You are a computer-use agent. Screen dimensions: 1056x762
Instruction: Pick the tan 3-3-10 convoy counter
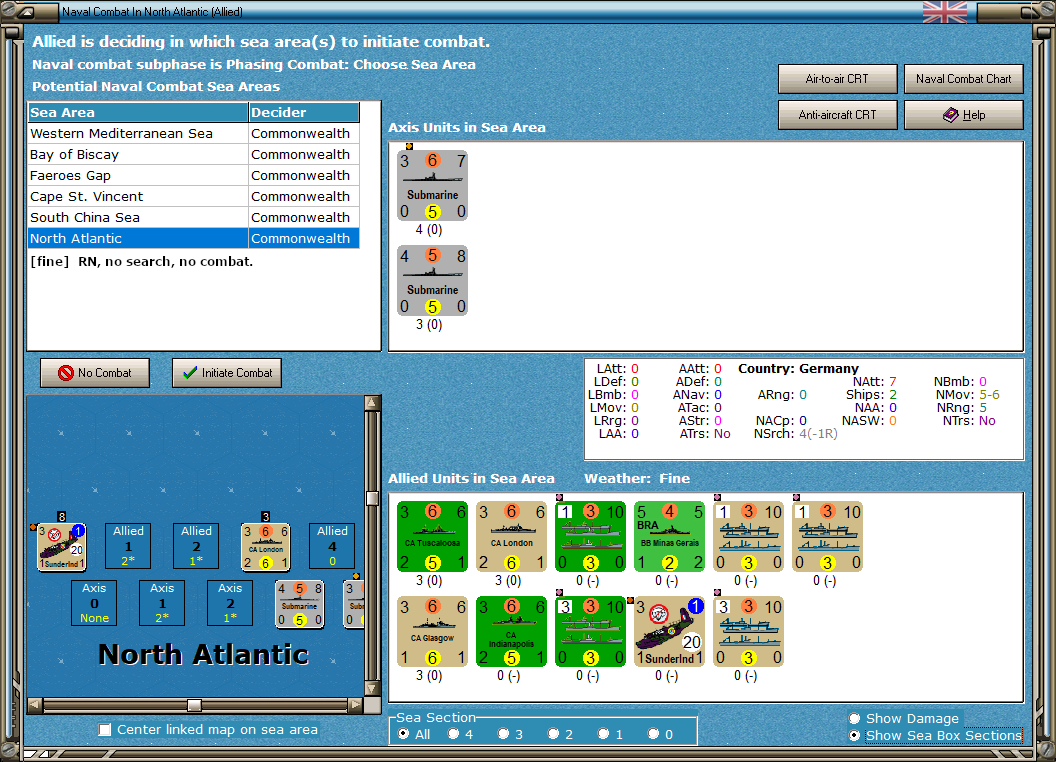pyautogui.click(x=748, y=631)
